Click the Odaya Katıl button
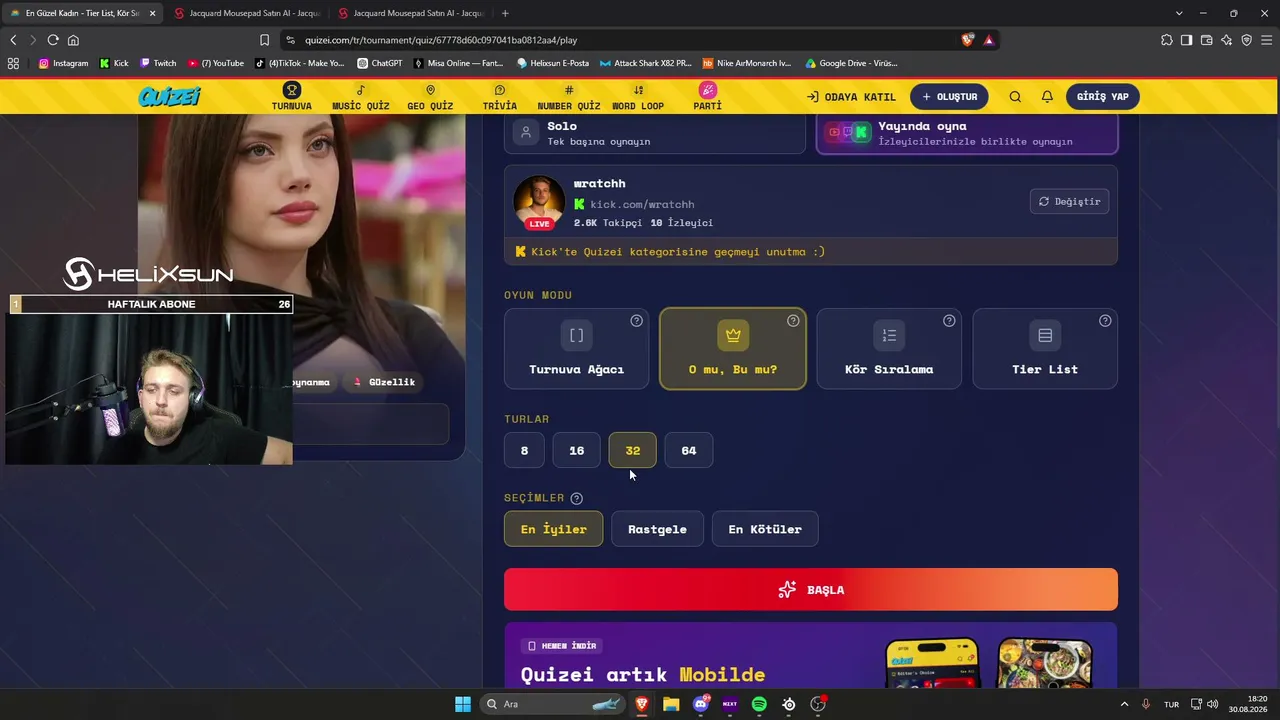 (x=851, y=97)
